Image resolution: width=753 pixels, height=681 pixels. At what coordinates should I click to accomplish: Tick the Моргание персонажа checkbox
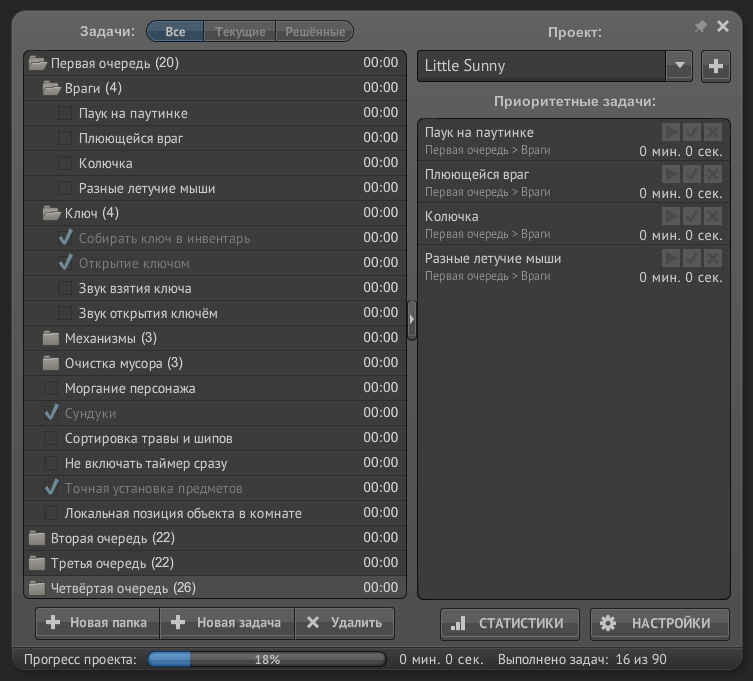pyautogui.click(x=51, y=388)
